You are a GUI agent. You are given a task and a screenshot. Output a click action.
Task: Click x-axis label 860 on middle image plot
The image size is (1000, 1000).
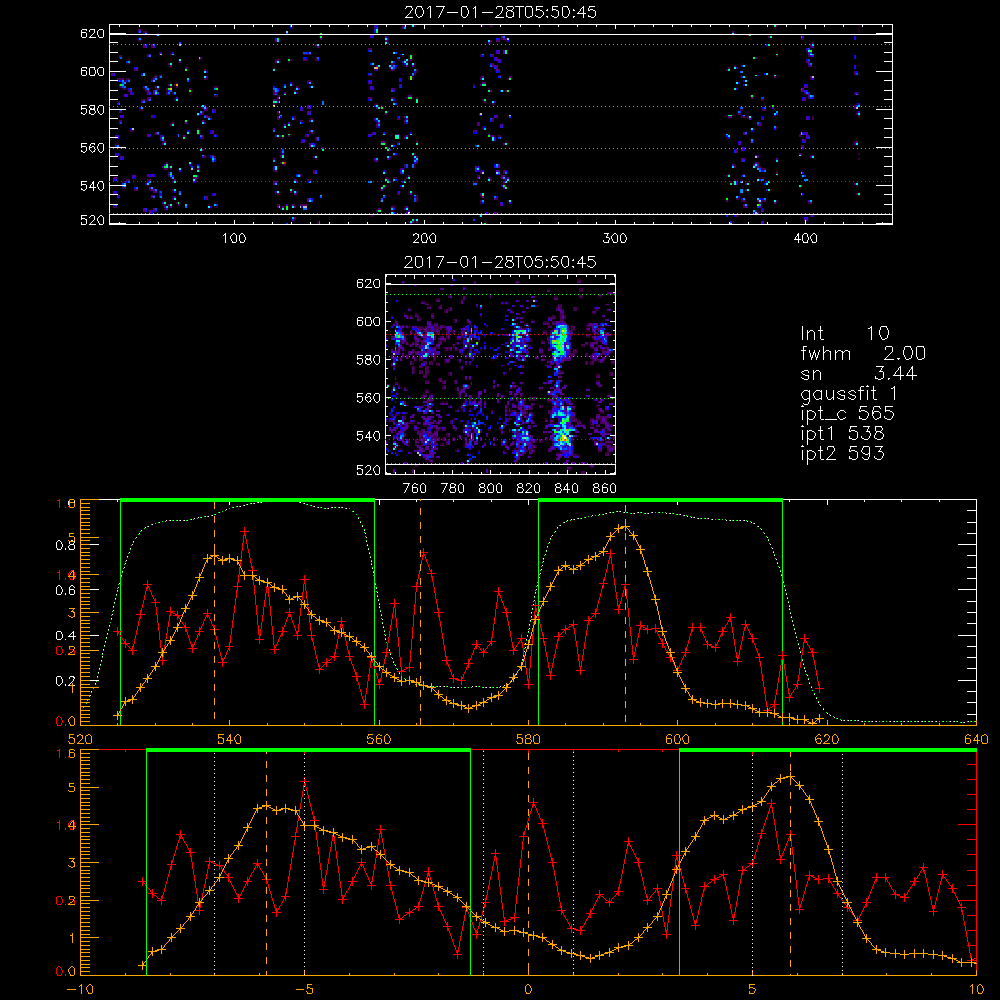604,489
